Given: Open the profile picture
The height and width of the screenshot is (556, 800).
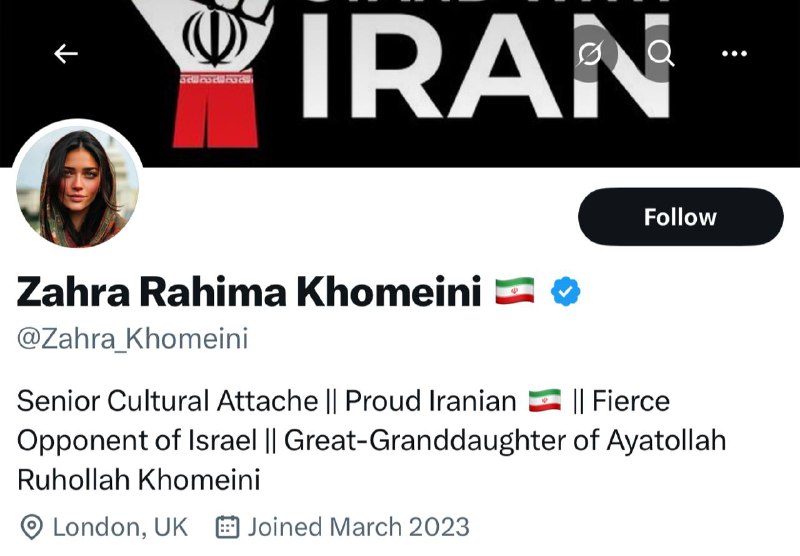Looking at the screenshot, I should coord(77,189).
